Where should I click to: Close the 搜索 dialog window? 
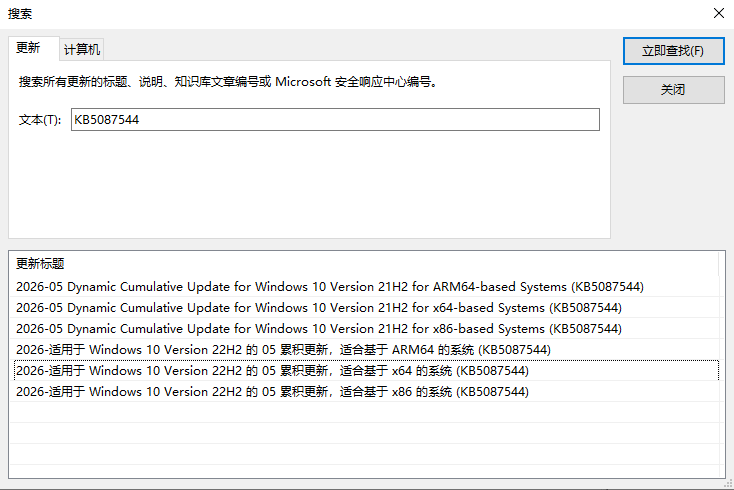[x=719, y=13]
